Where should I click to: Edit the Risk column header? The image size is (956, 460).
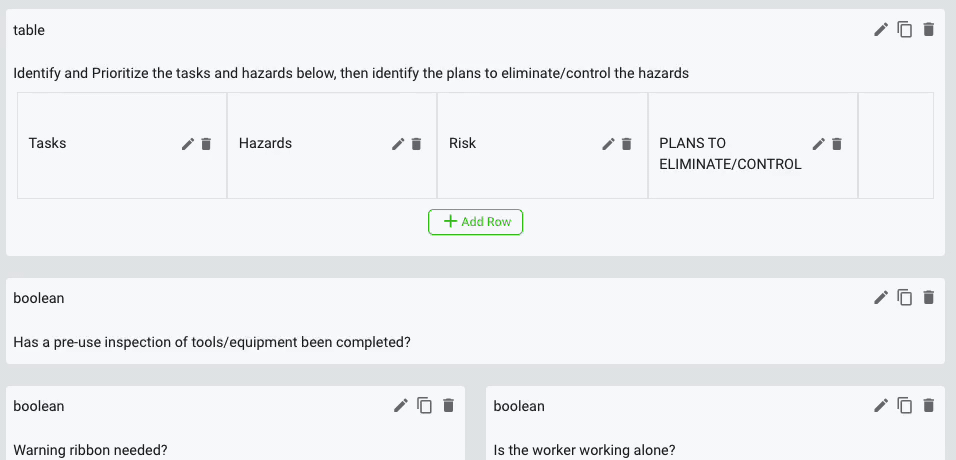(x=608, y=144)
